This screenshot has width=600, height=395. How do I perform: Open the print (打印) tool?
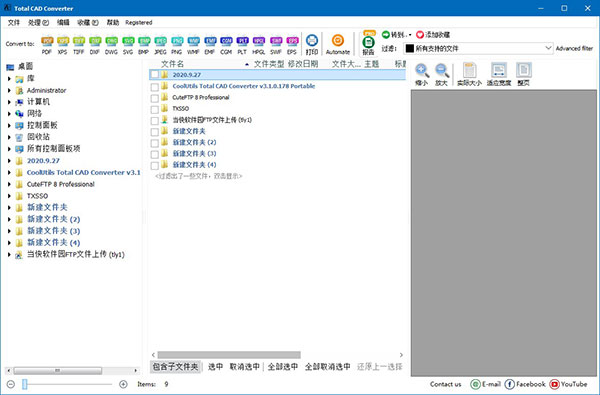[312, 44]
